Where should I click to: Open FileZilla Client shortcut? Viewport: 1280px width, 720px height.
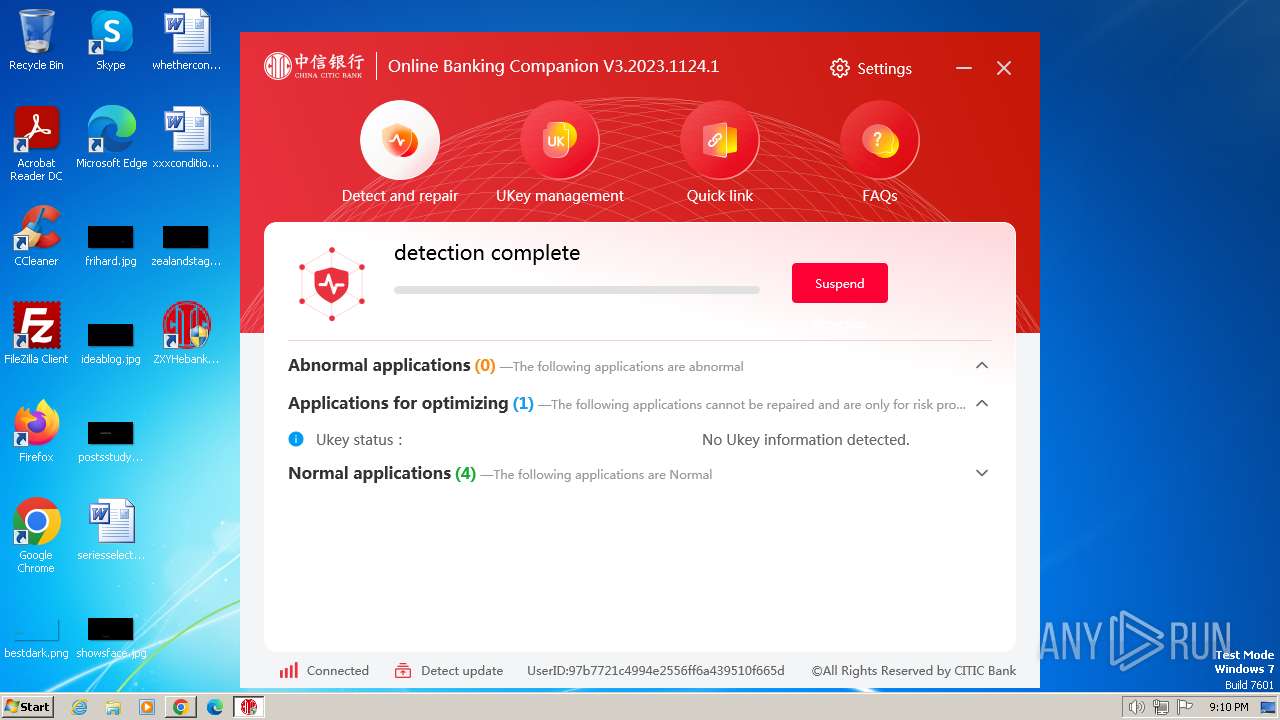point(36,334)
